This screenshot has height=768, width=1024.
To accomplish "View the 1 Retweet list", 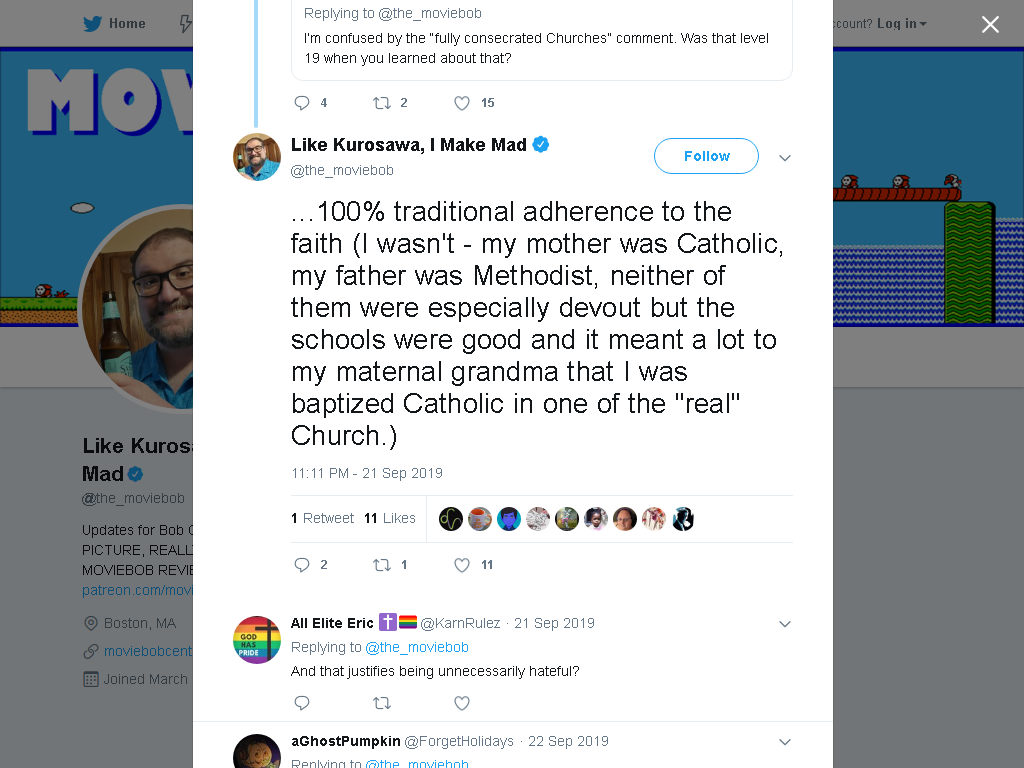I will point(323,518).
